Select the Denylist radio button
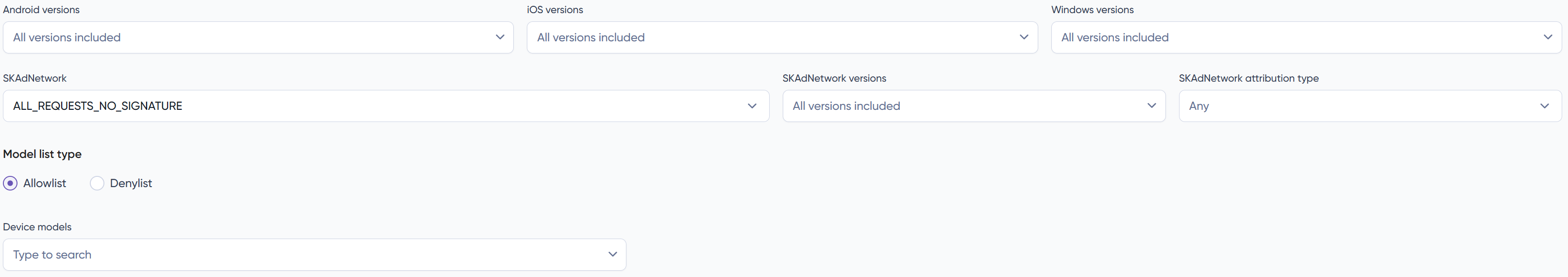 coord(97,183)
